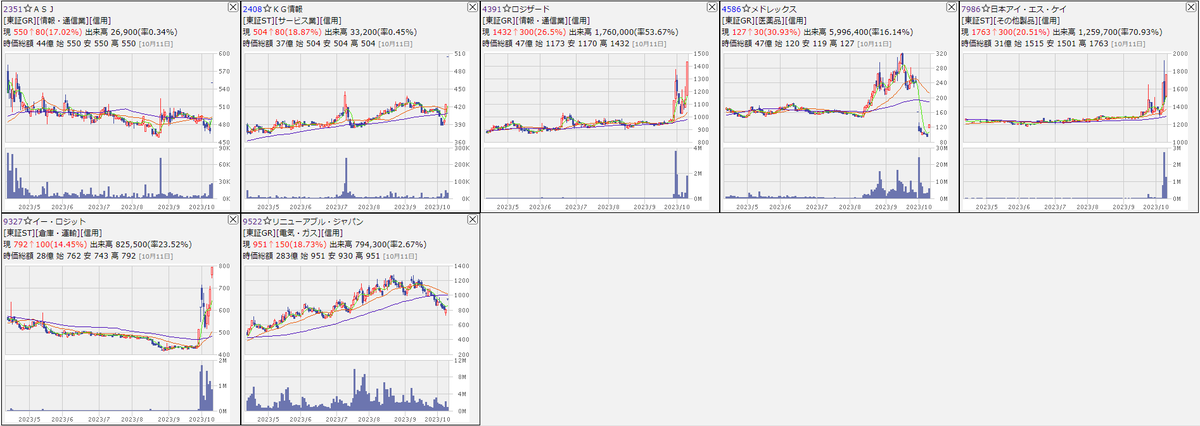Viewport: 1200px width, 426px height.
Task: Open ticker code 9522 link
Action: [x=253, y=220]
